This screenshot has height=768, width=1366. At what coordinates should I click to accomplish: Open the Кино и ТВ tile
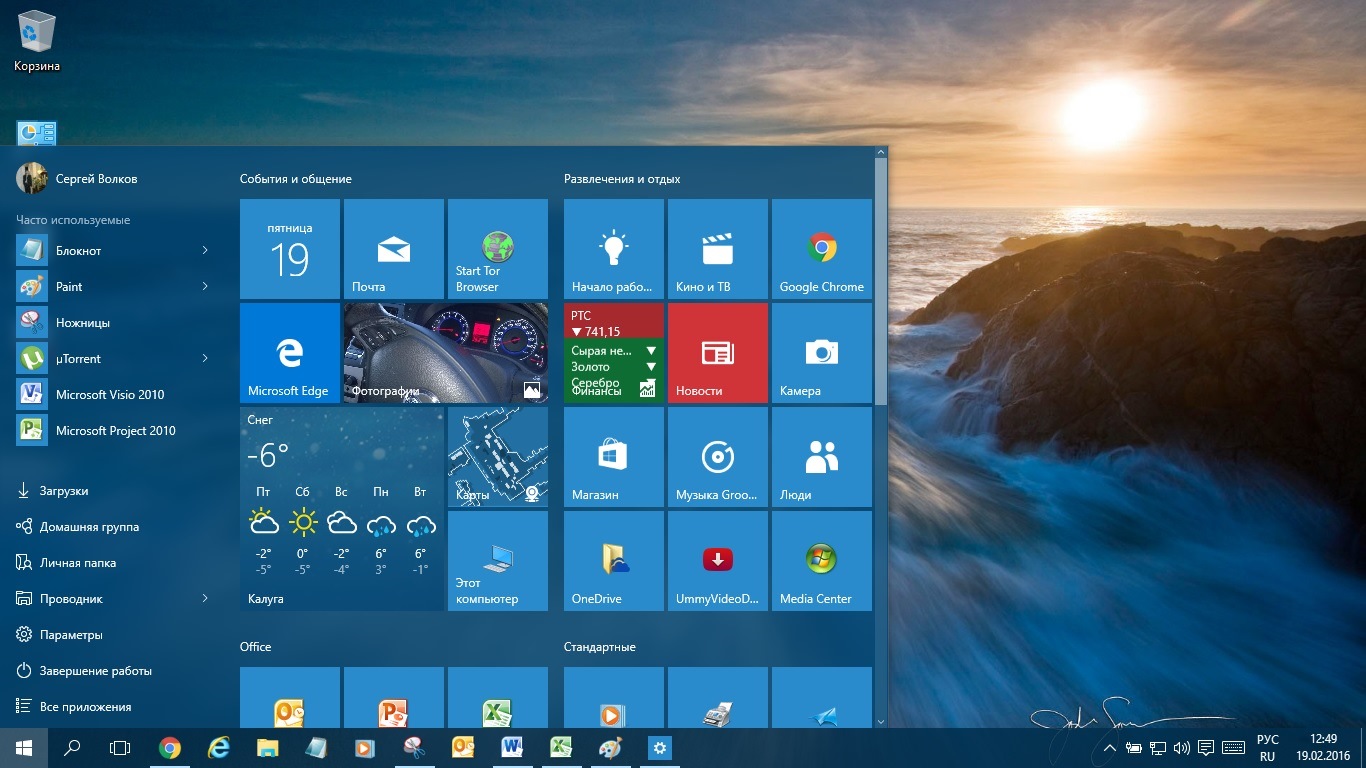(718, 249)
